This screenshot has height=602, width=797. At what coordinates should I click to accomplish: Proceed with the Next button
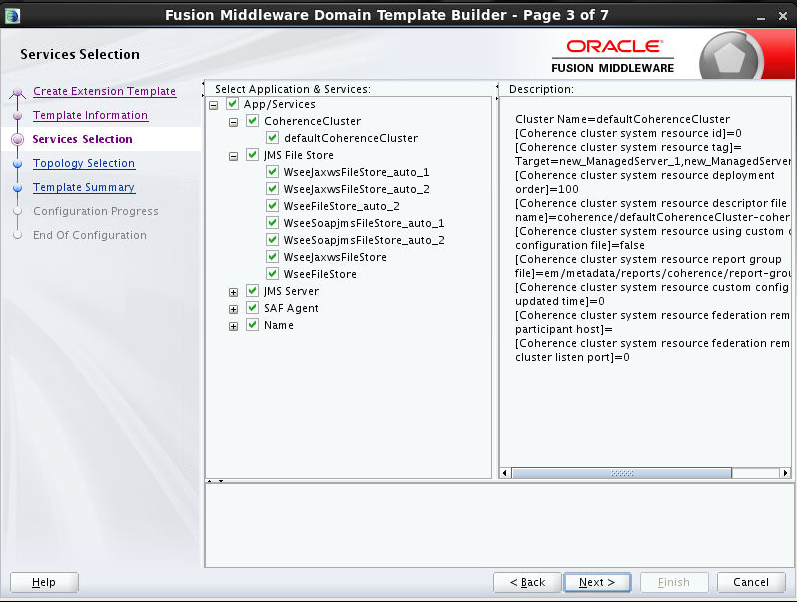point(597,582)
